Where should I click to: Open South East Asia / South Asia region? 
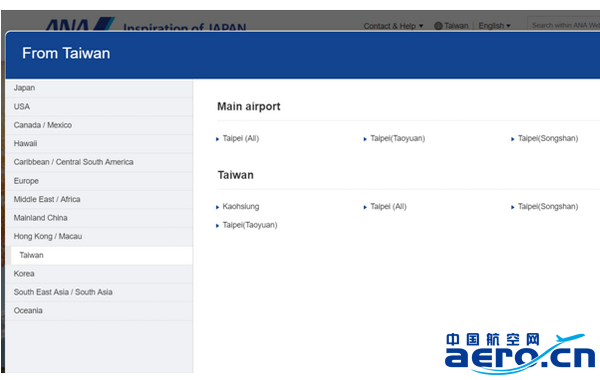pos(99,292)
